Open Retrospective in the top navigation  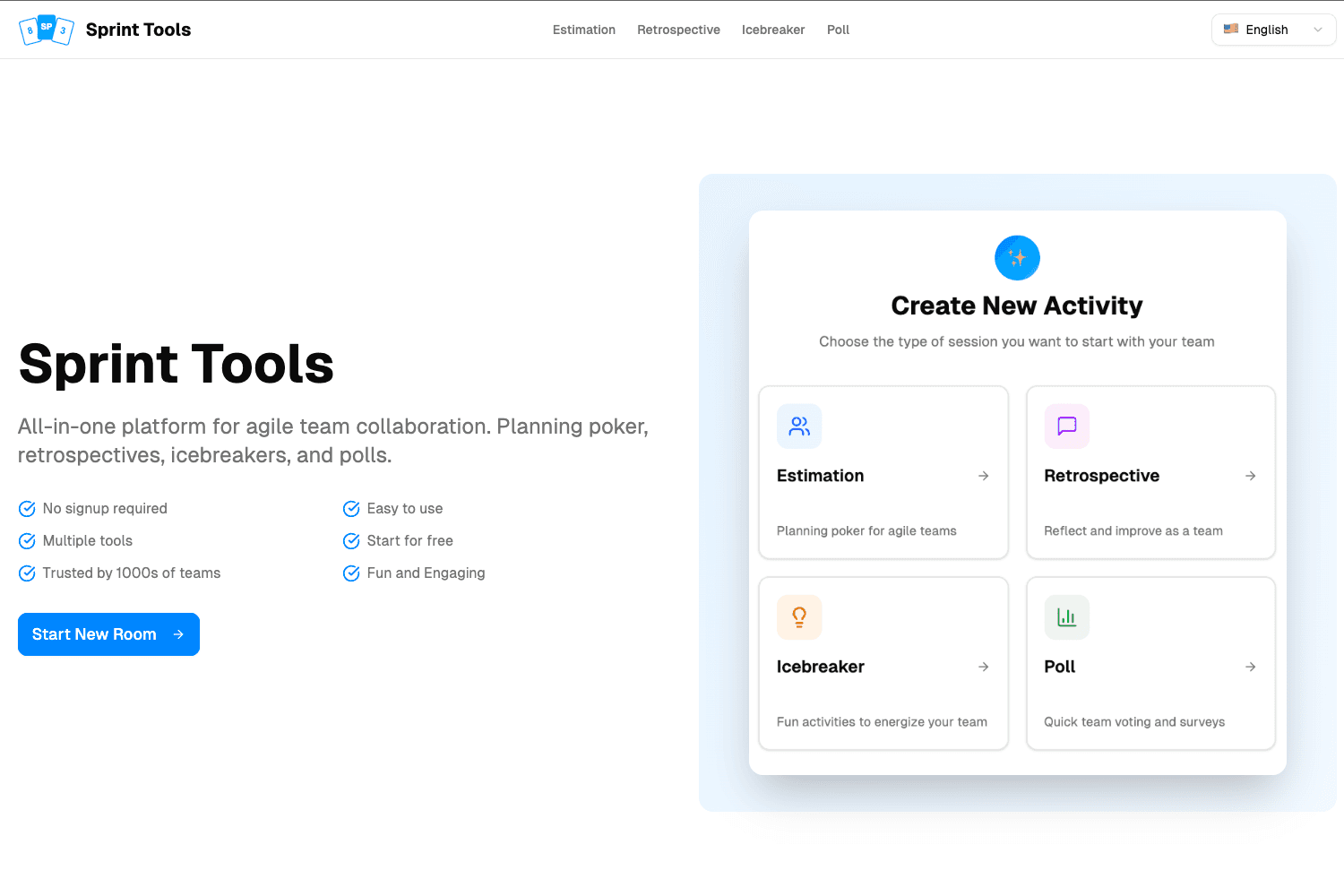pos(678,30)
